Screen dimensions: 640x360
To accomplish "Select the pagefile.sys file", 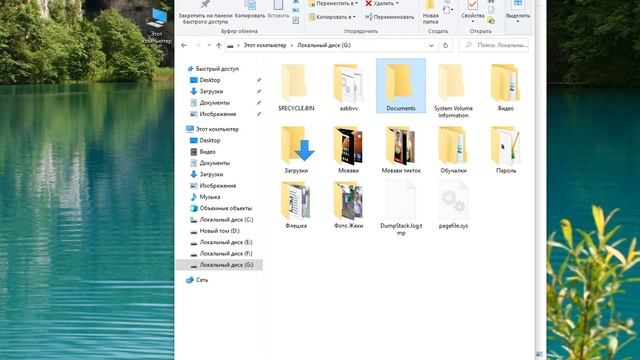I will (453, 205).
